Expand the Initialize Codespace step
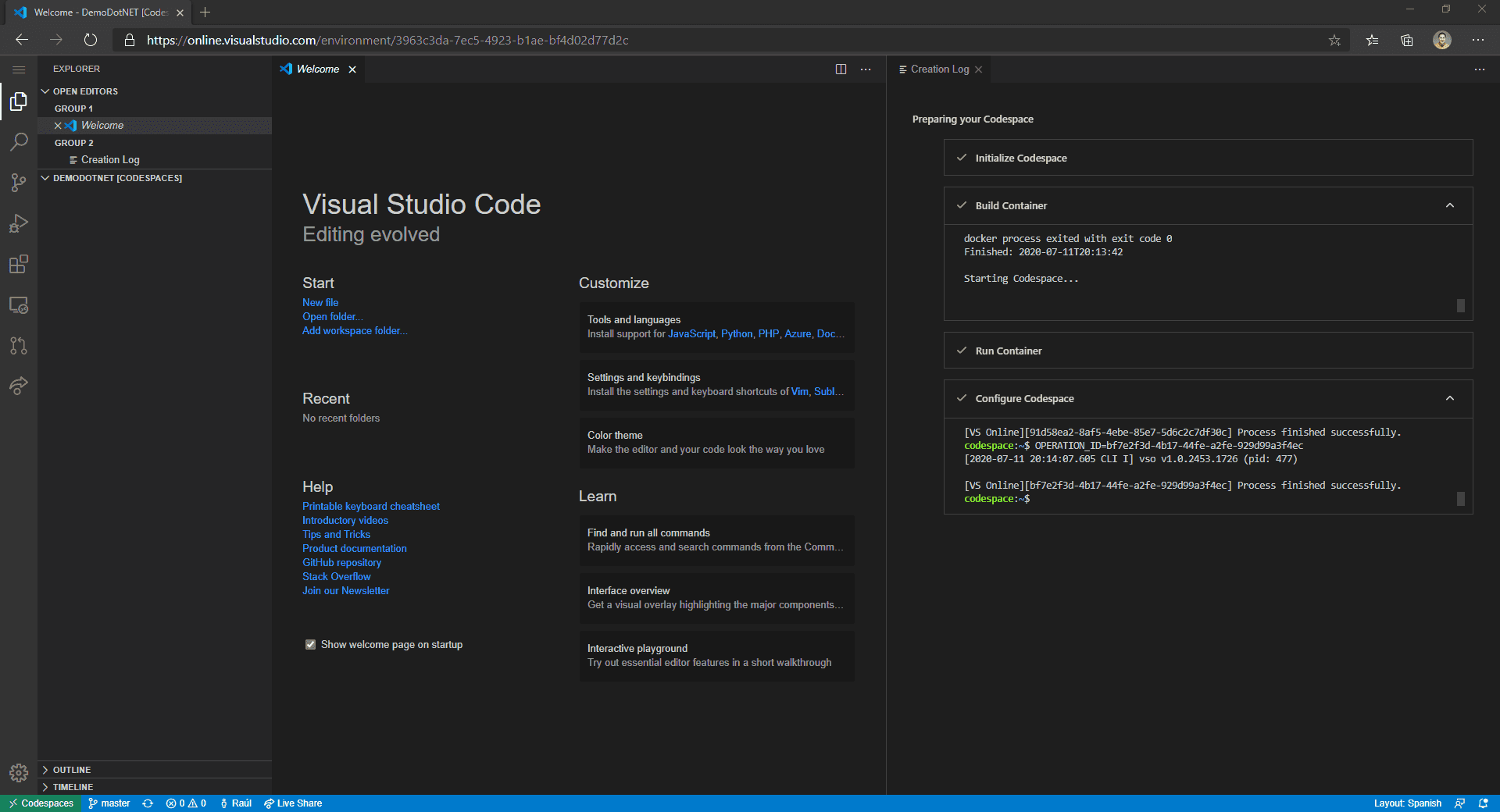 pos(1208,158)
